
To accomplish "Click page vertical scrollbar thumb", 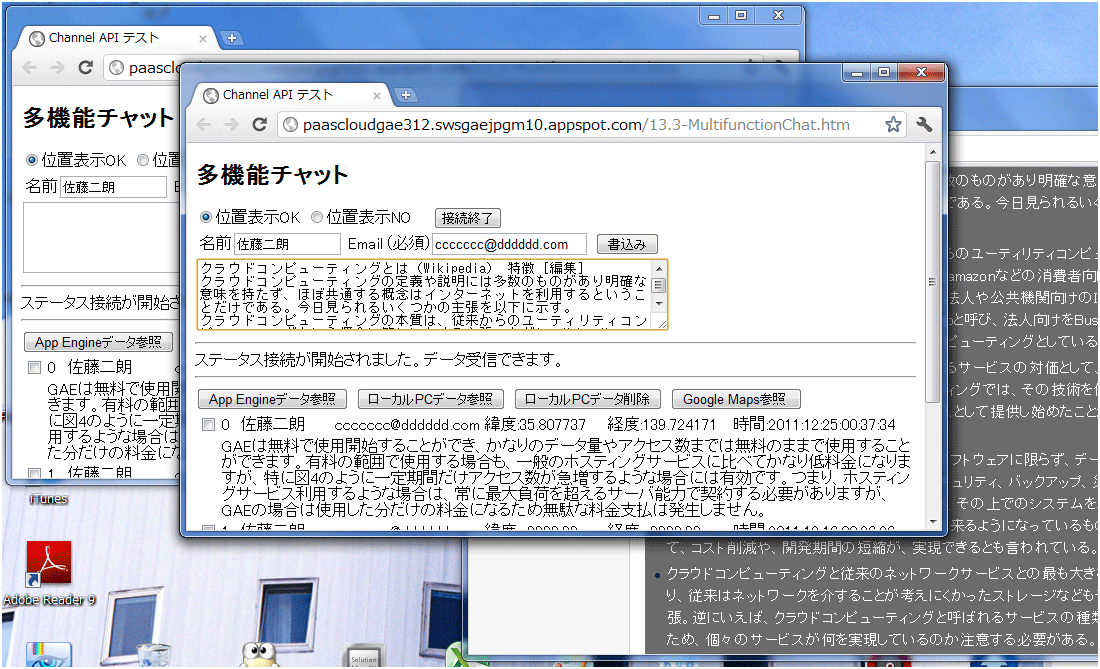I will [932, 282].
